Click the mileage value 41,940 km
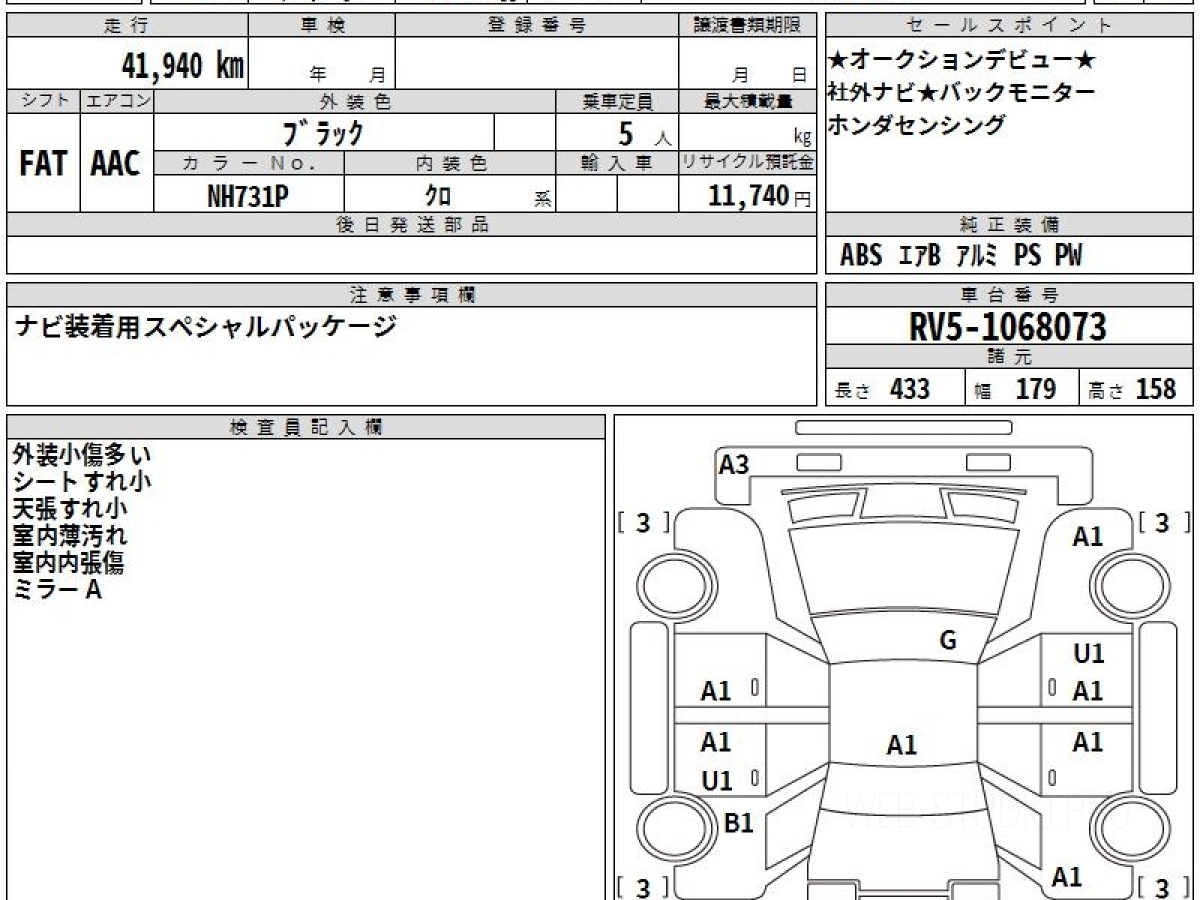The image size is (1200, 900). 182,66
